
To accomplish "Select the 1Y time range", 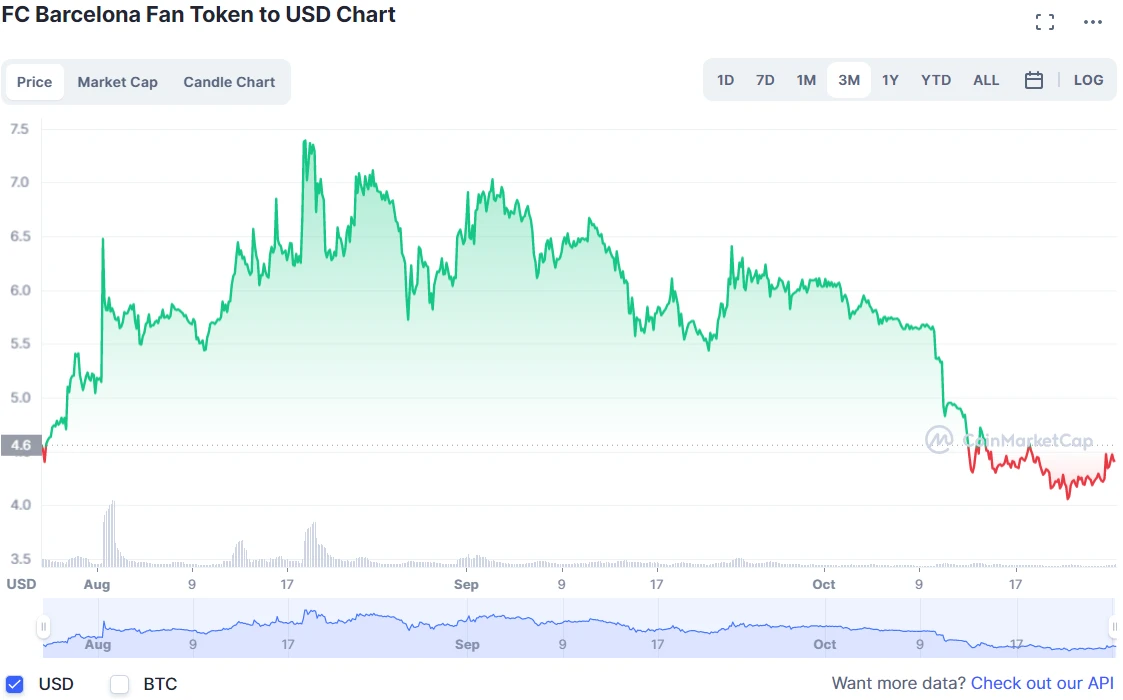I will coord(890,80).
